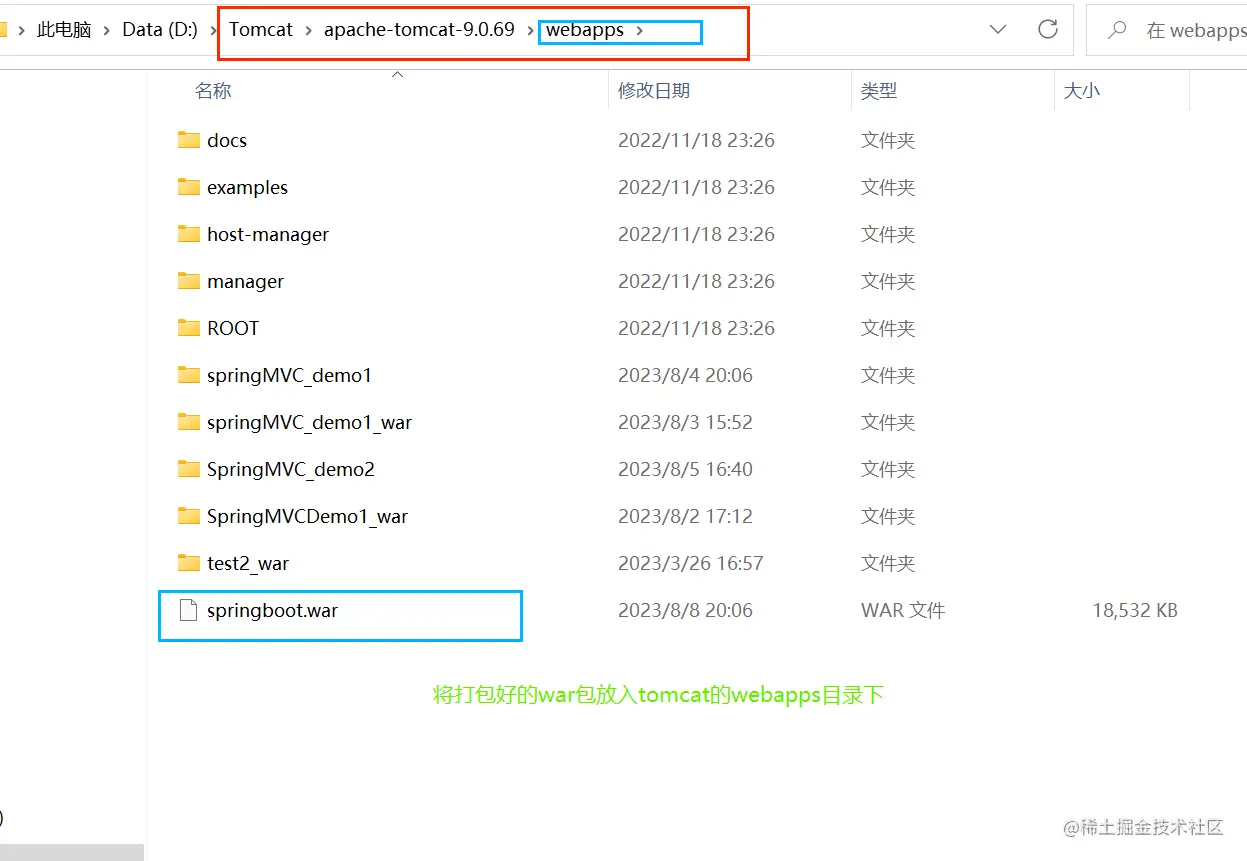1247x861 pixels.
Task: Toggle the 名称 column sort arrow
Action: [x=397, y=73]
